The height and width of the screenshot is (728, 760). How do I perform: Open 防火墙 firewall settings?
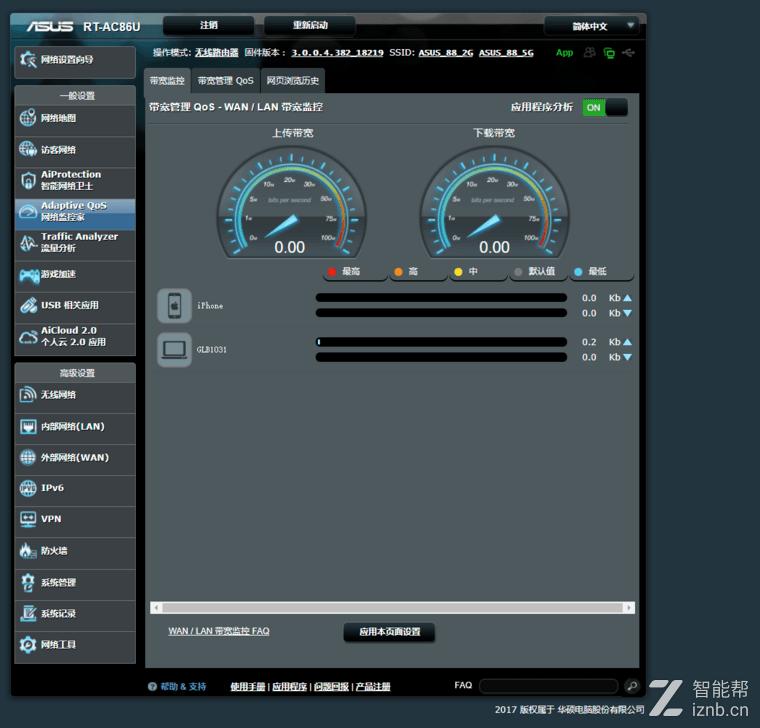[75, 551]
